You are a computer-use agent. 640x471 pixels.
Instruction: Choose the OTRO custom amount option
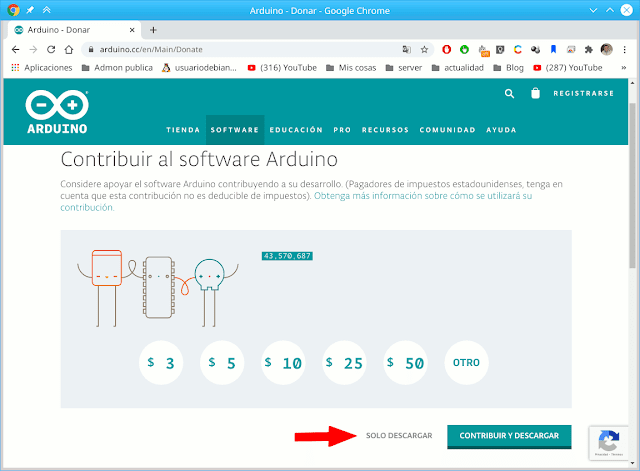[466, 362]
